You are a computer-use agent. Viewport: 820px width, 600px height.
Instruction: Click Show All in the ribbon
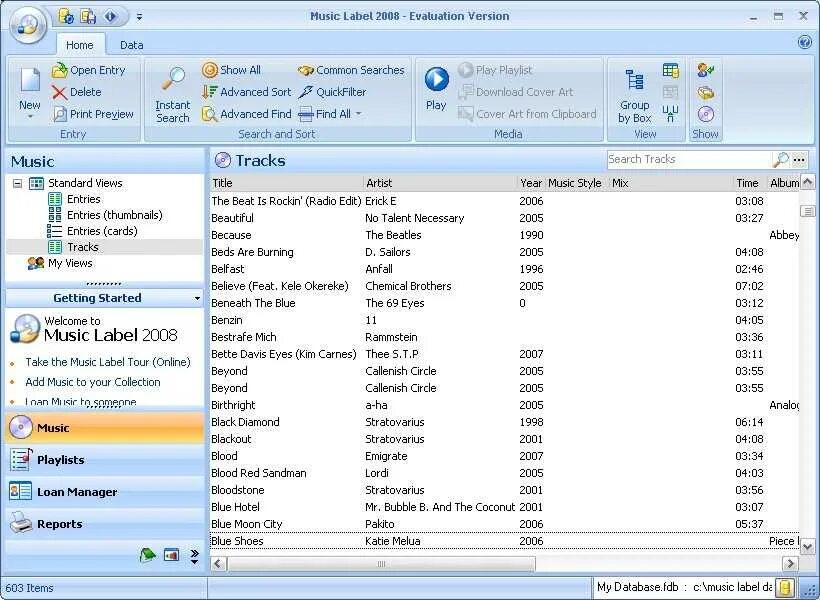(231, 70)
